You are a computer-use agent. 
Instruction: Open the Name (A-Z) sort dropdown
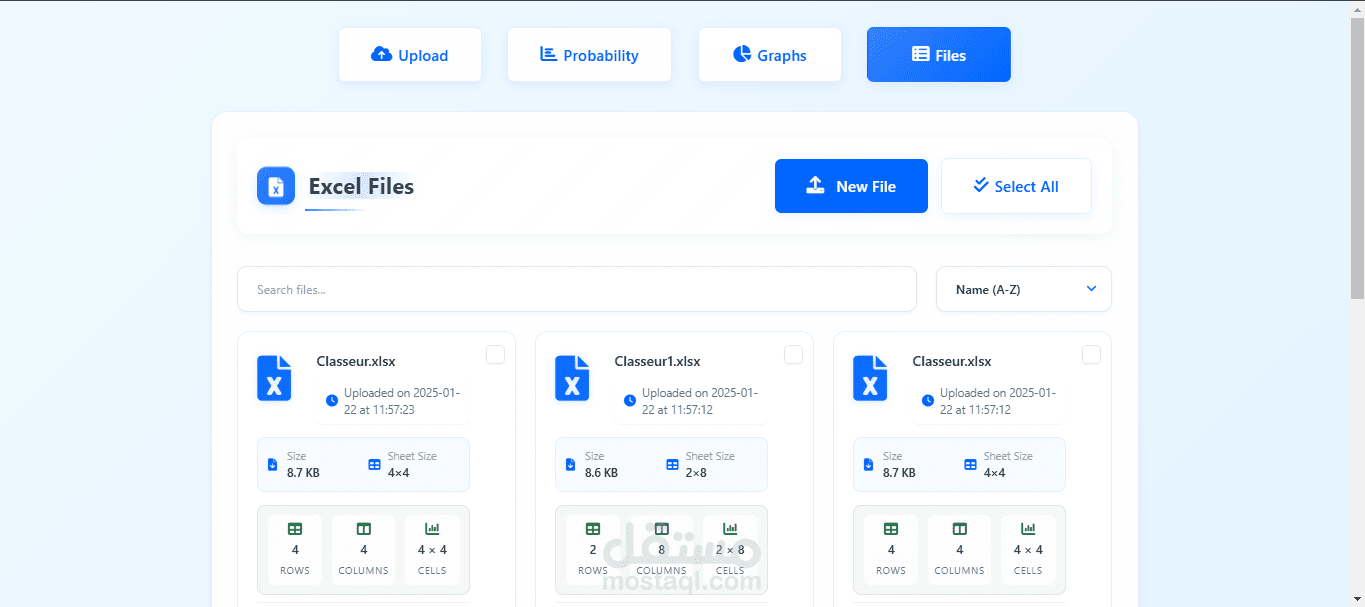click(x=1024, y=289)
